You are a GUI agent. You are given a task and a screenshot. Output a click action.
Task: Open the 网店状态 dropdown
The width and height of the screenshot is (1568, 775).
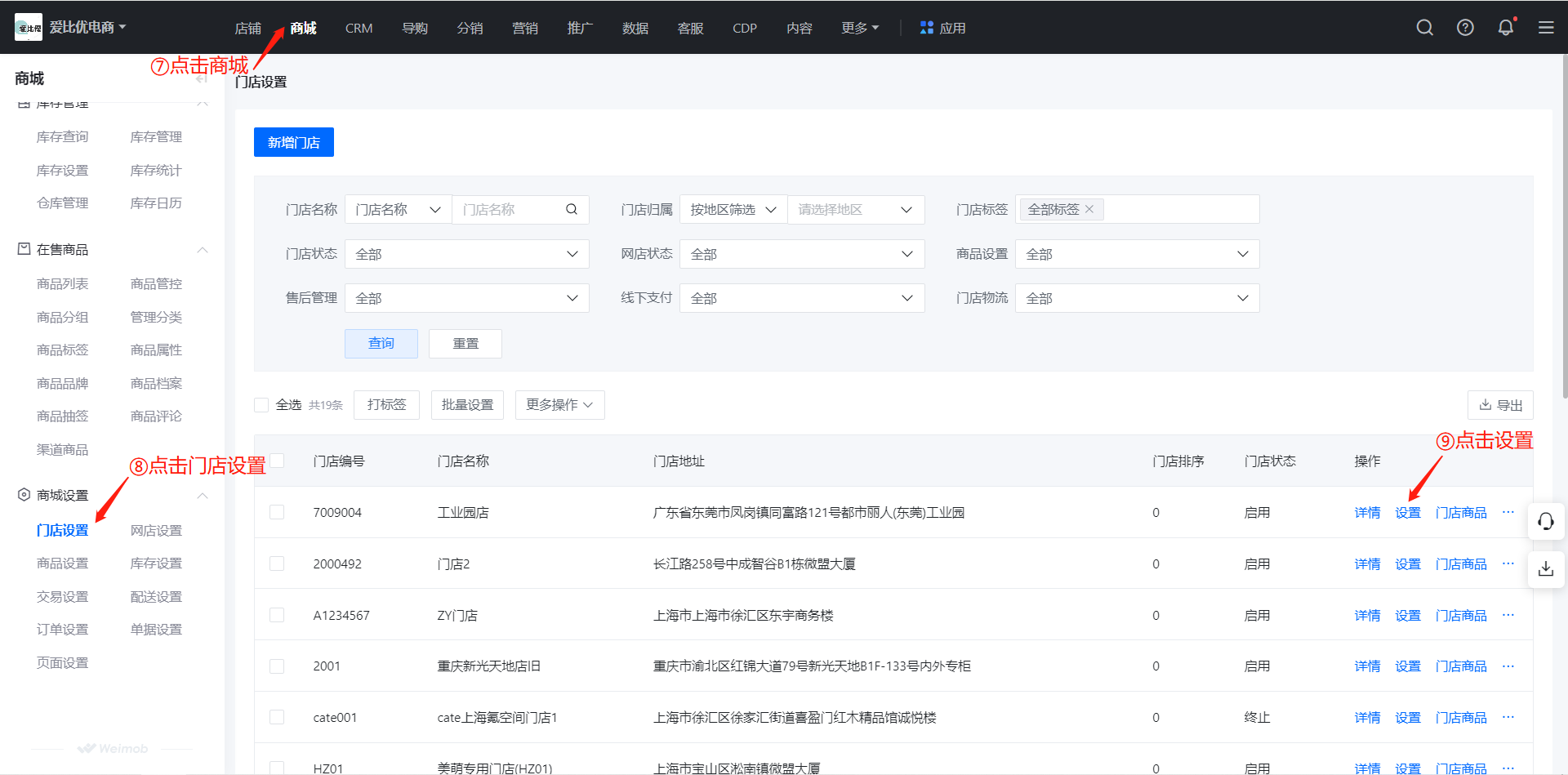click(x=802, y=254)
